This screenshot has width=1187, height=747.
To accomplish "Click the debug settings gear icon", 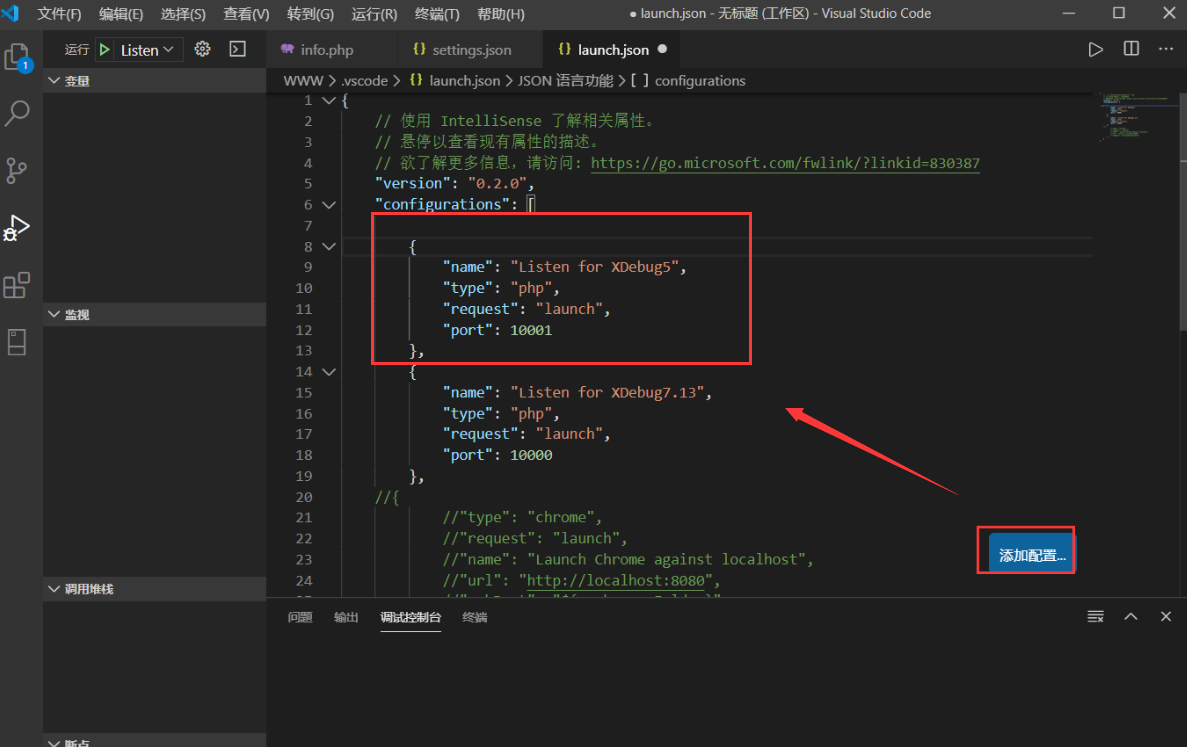I will (203, 48).
